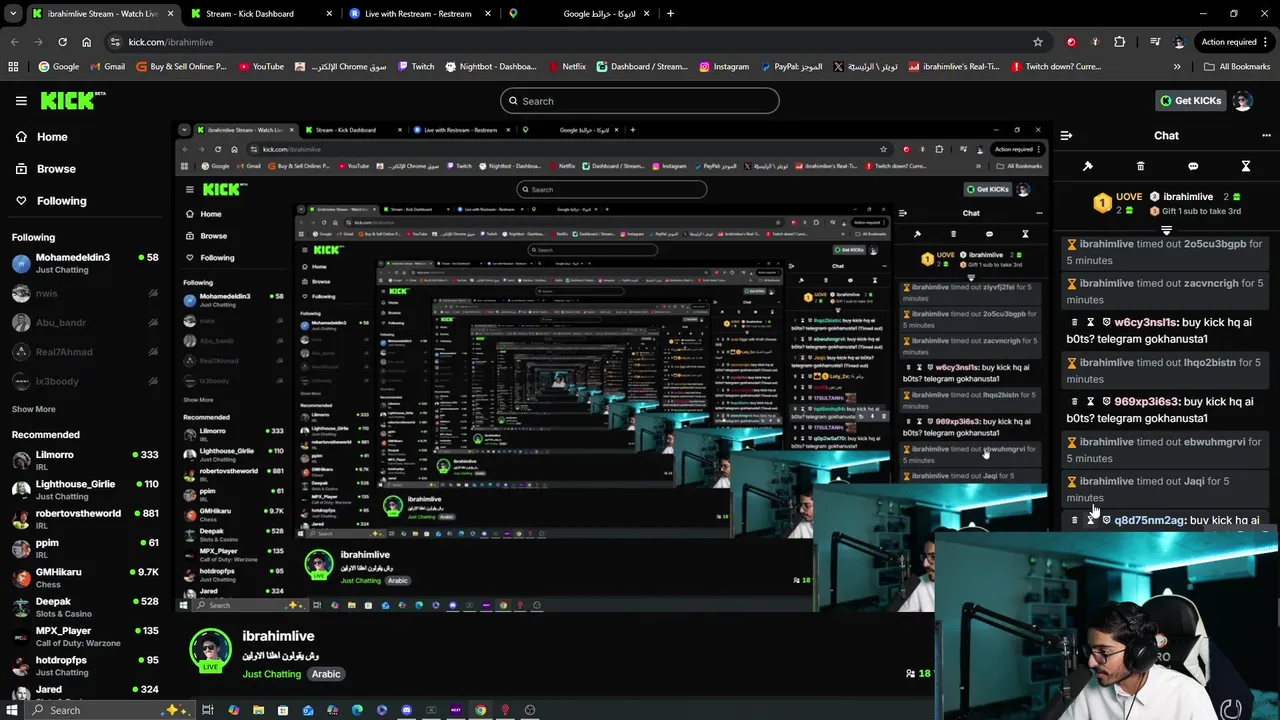Open browser extensions puzzle icon

[x=1119, y=42]
